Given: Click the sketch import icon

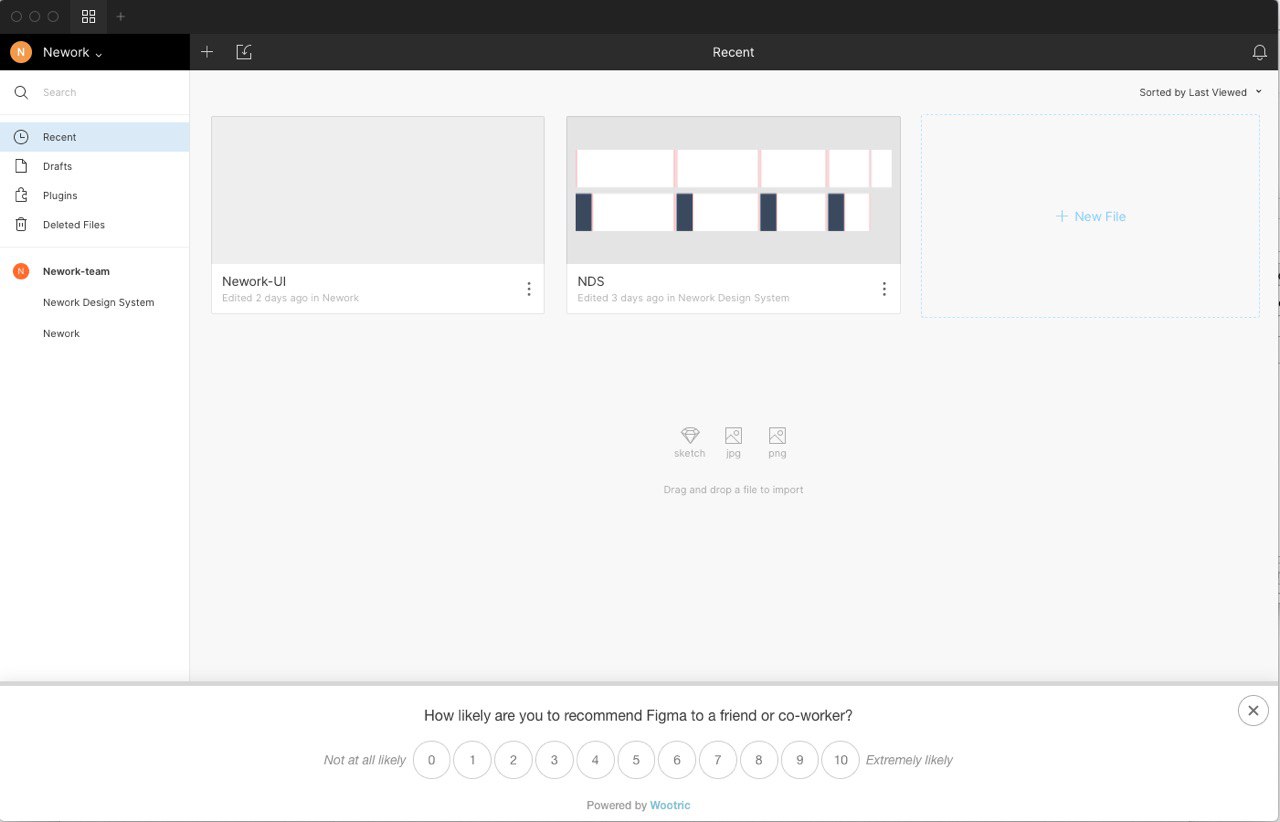Looking at the screenshot, I should pos(690,435).
